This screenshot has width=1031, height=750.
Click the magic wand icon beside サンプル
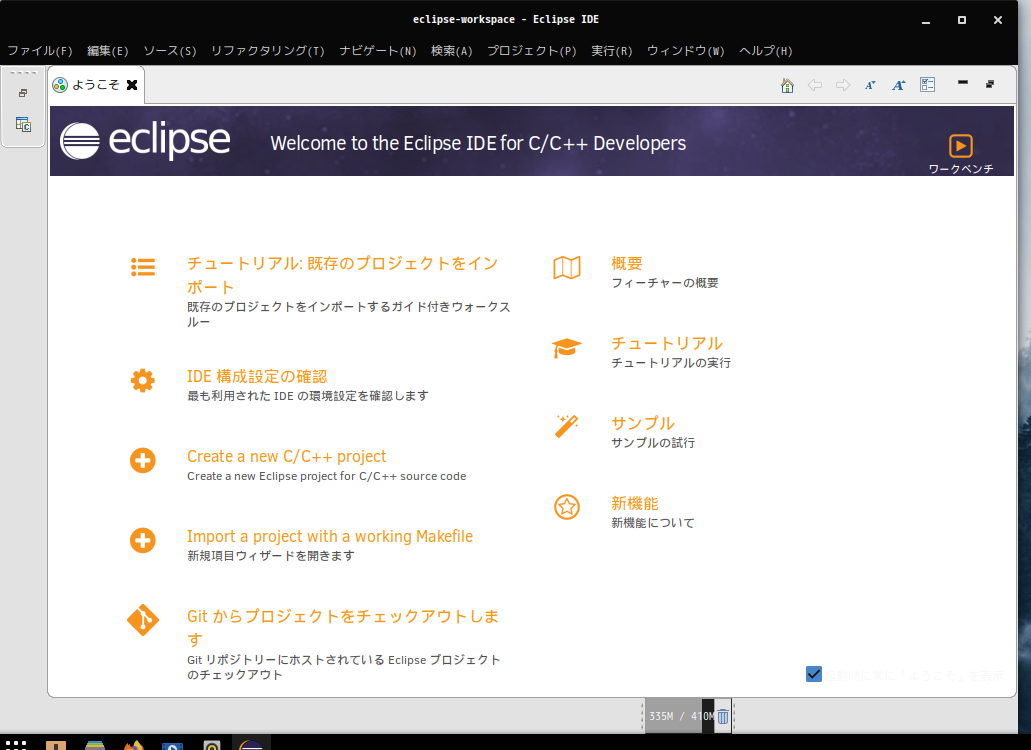click(x=566, y=426)
